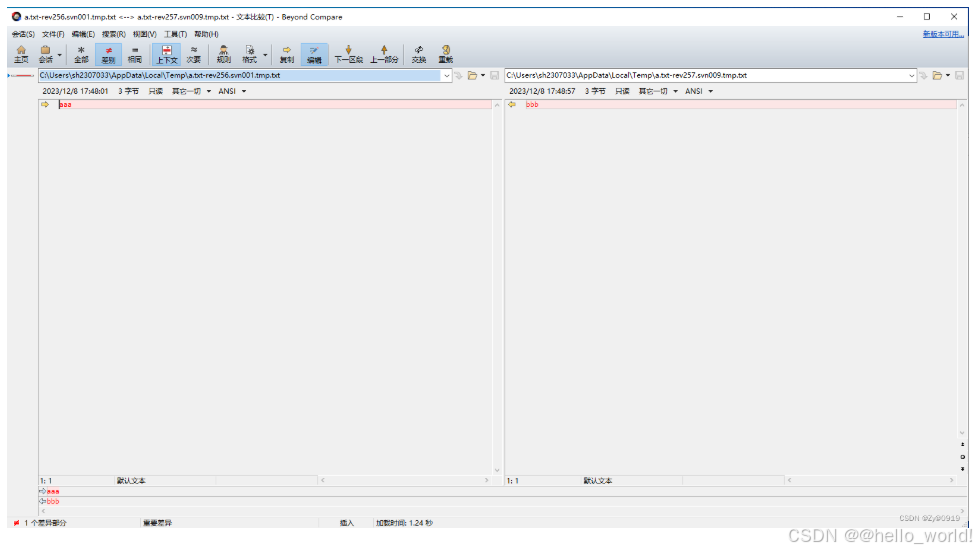Show all lines with 全部 button
Image resolution: width=977 pixels, height=553 pixels.
pos(81,54)
